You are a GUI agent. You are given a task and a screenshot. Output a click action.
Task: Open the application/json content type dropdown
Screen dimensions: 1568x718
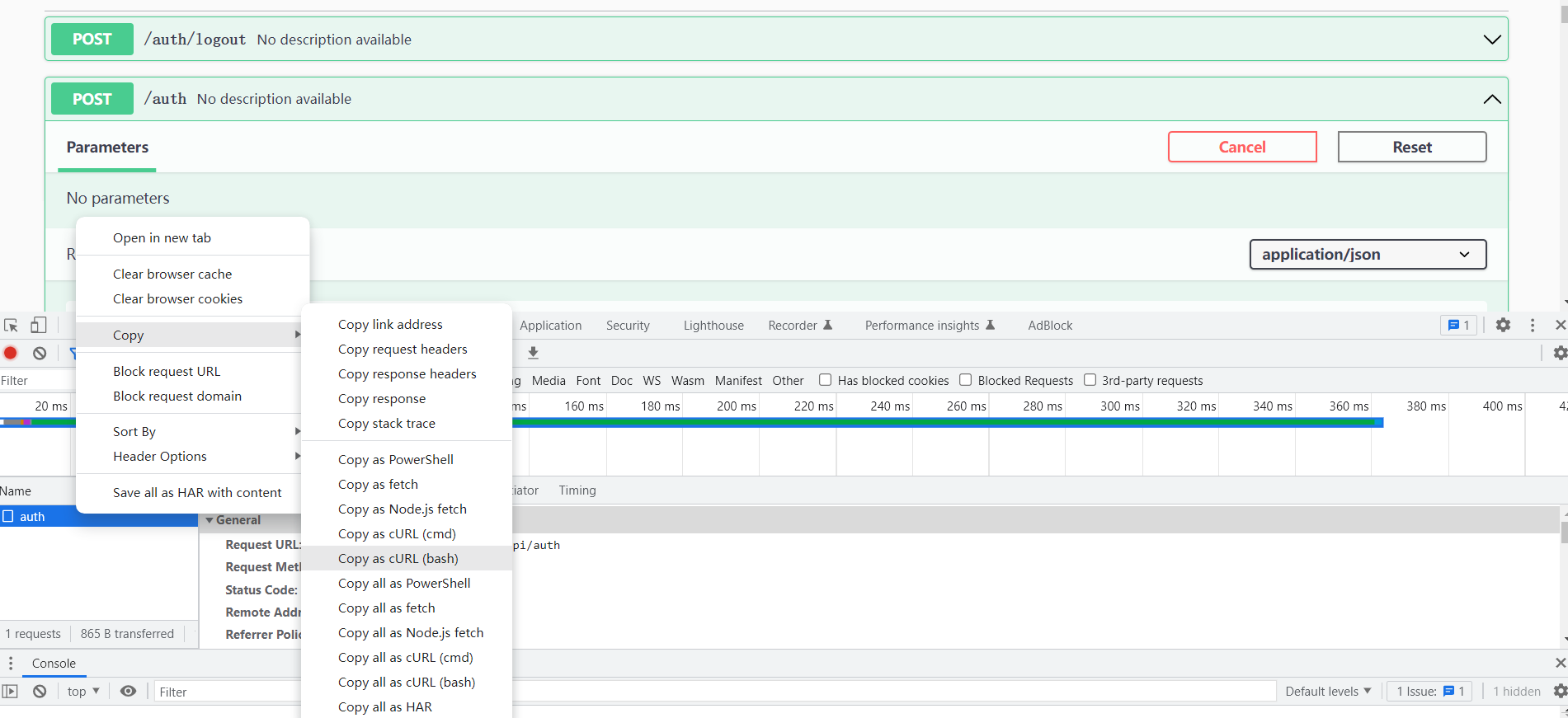click(x=1368, y=255)
